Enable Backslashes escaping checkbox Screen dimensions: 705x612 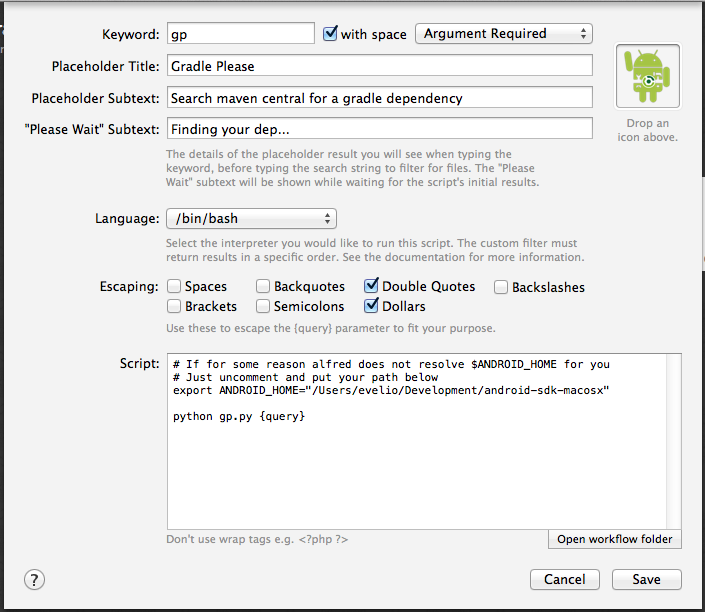[x=501, y=287]
